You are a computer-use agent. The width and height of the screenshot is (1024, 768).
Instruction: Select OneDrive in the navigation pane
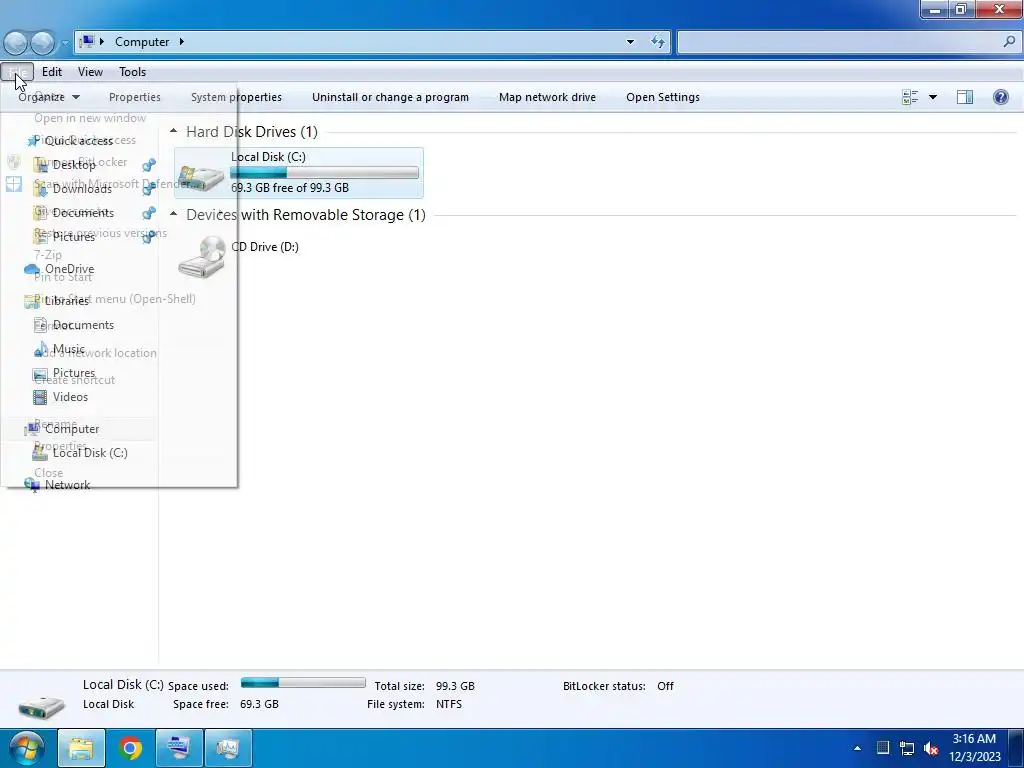click(69, 269)
